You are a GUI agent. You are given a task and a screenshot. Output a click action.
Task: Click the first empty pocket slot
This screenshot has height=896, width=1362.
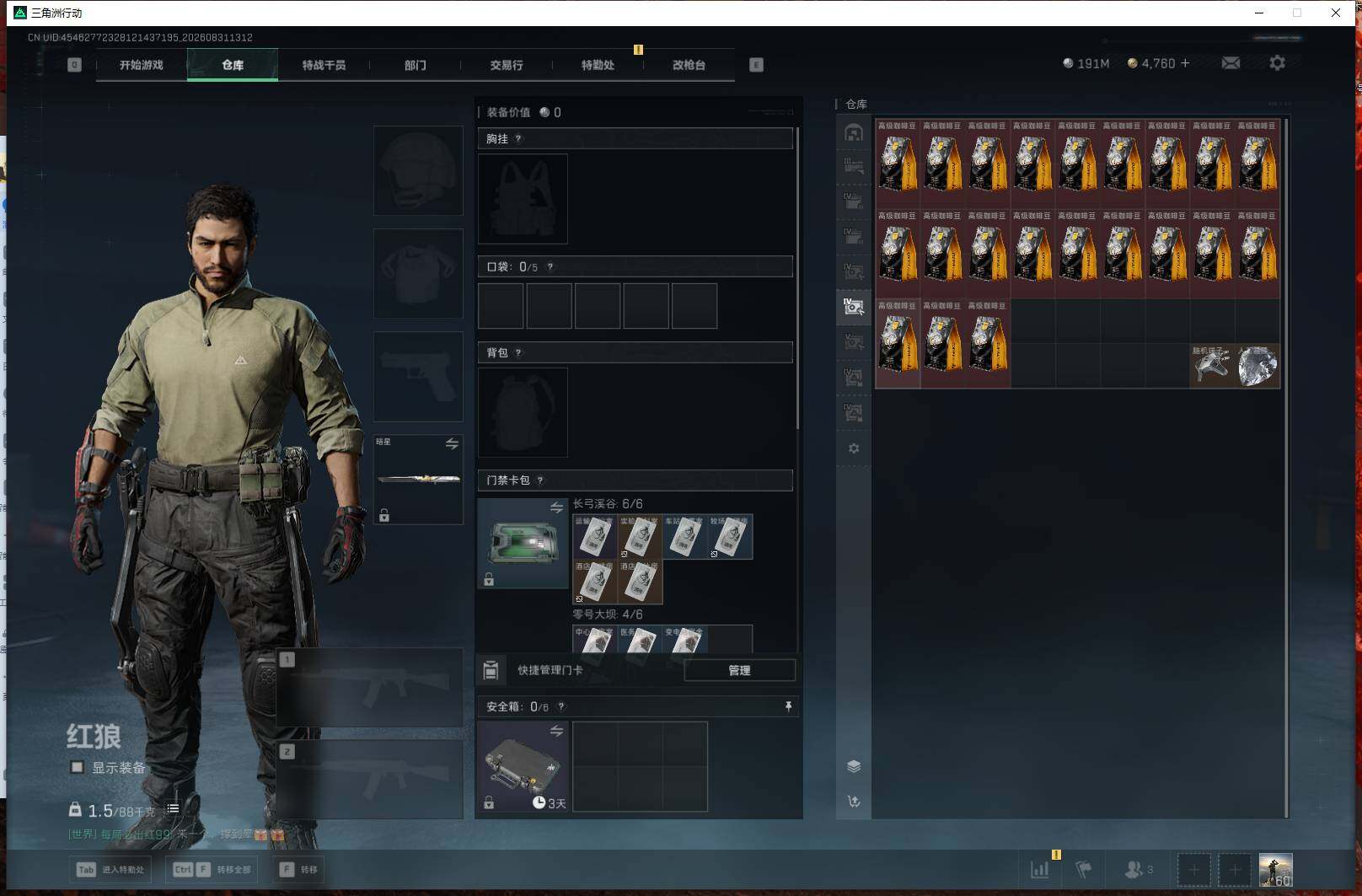(501, 305)
